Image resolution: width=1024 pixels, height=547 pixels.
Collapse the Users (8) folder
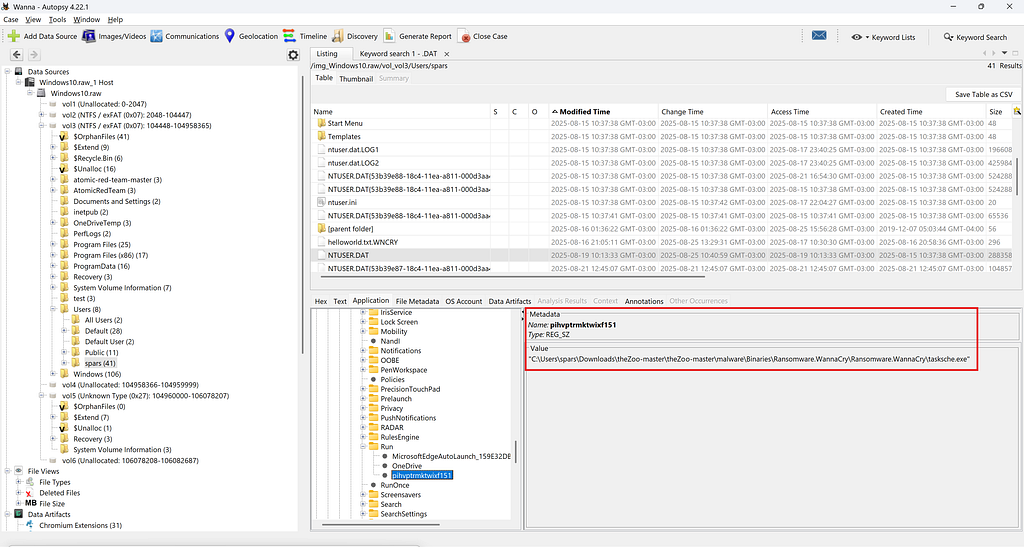53,309
